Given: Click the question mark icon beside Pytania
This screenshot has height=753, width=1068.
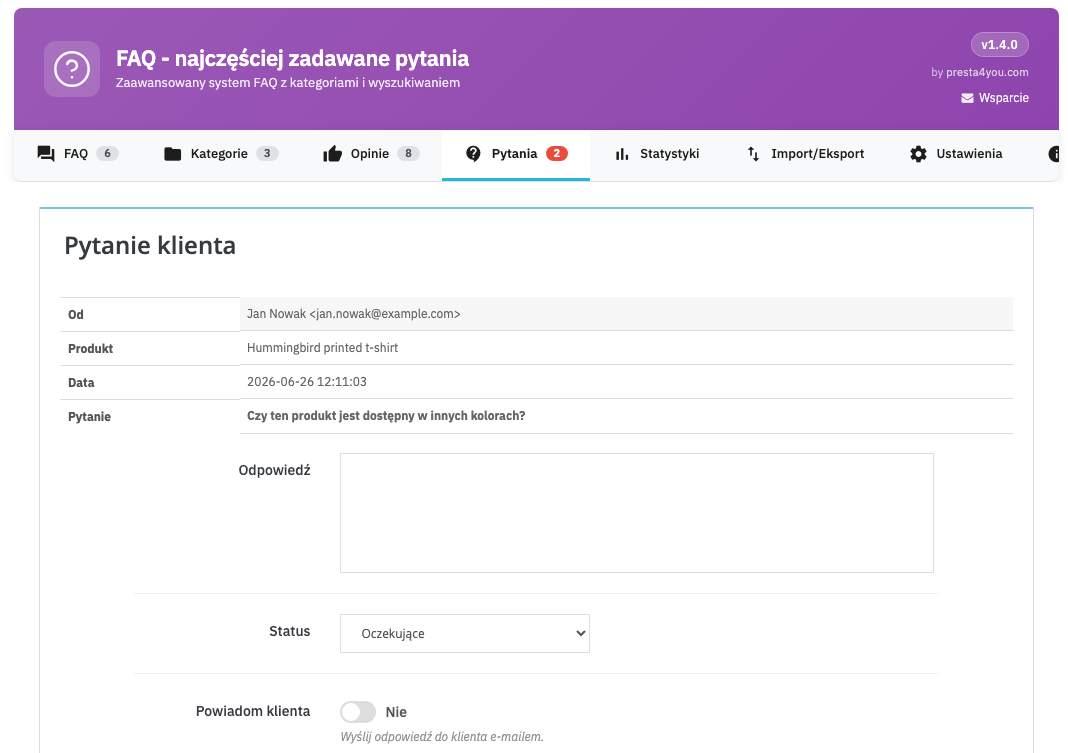Looking at the screenshot, I should pos(473,154).
